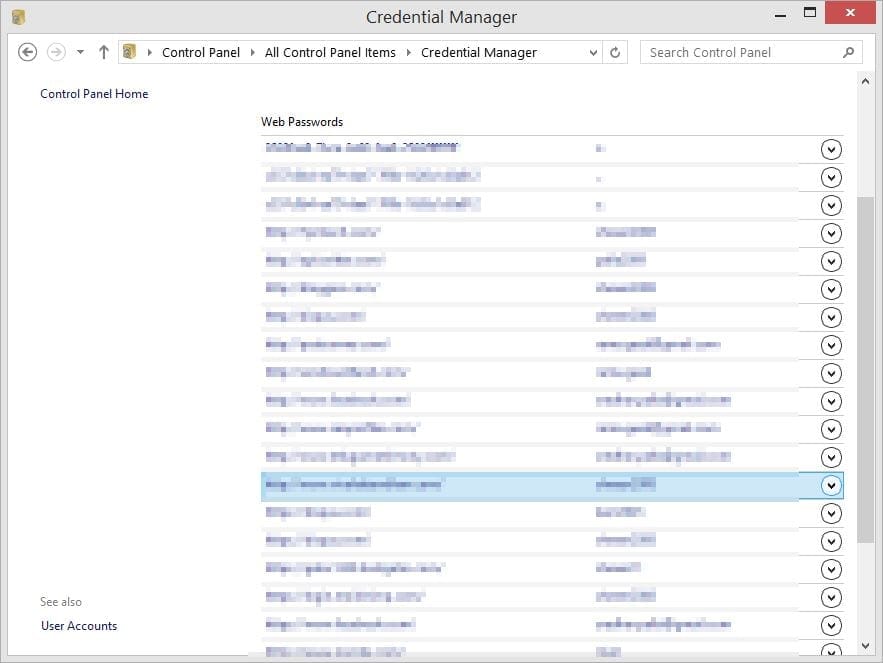Expand the first entry under Web Passwords
Screen dimensions: 883x663
[x=830, y=149]
